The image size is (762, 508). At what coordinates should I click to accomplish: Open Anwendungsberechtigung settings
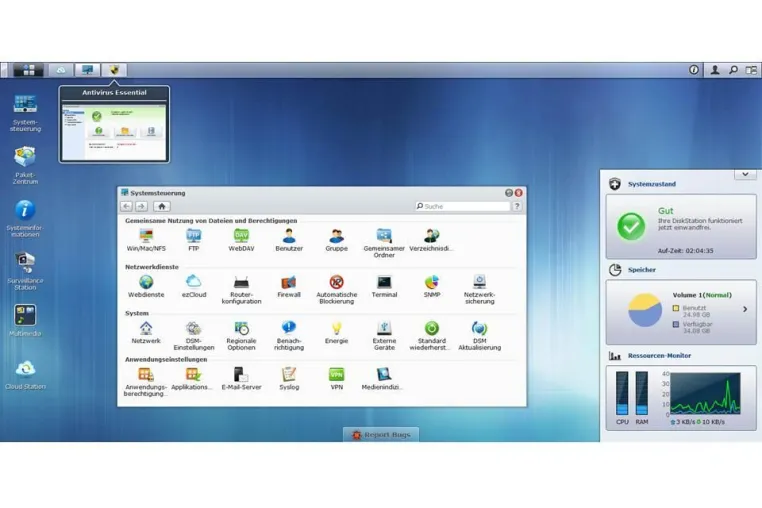[x=146, y=382]
